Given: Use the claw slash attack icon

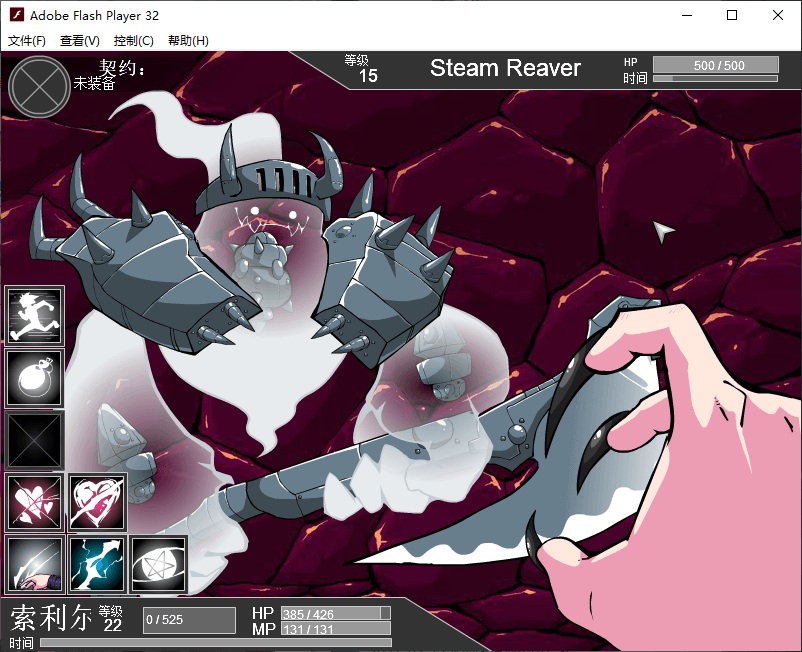Looking at the screenshot, I should [x=35, y=564].
